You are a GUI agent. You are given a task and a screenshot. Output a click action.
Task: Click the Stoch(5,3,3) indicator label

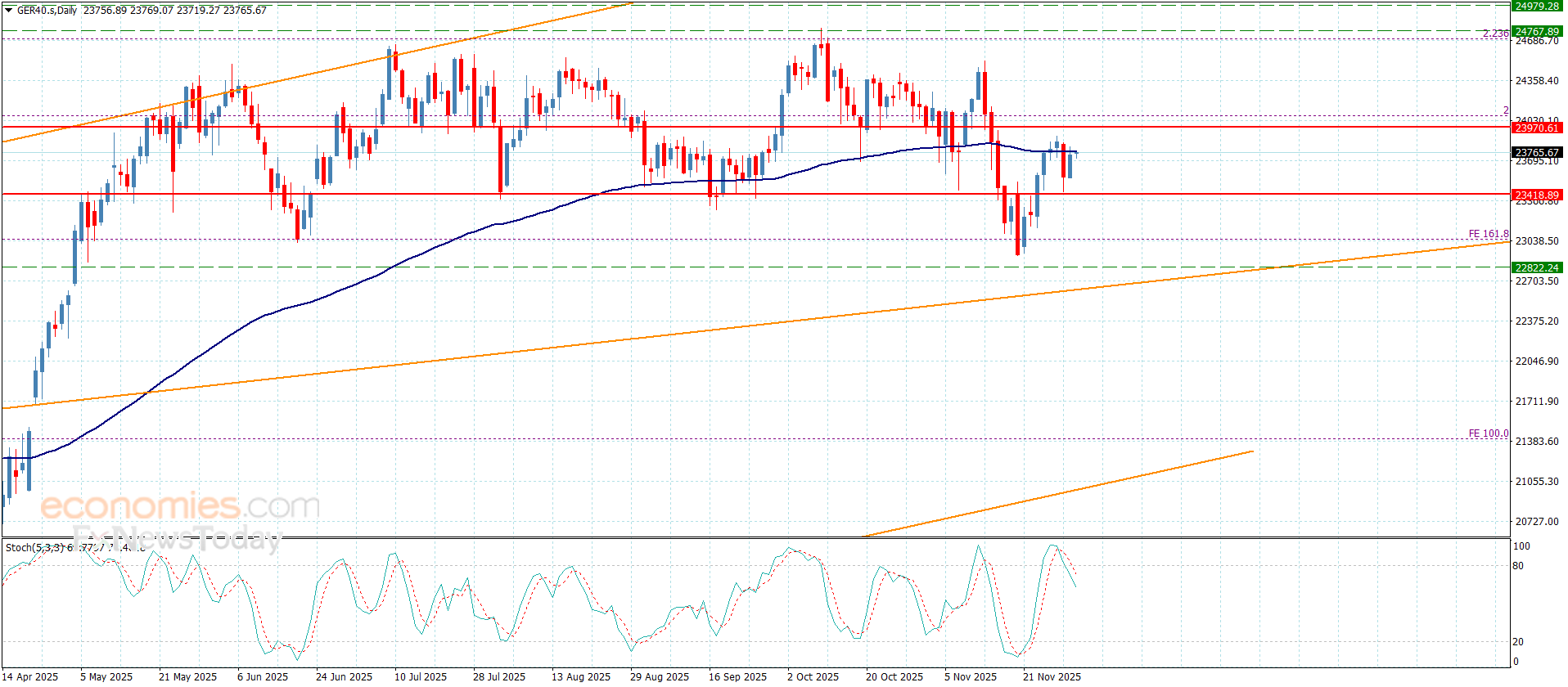click(x=34, y=547)
